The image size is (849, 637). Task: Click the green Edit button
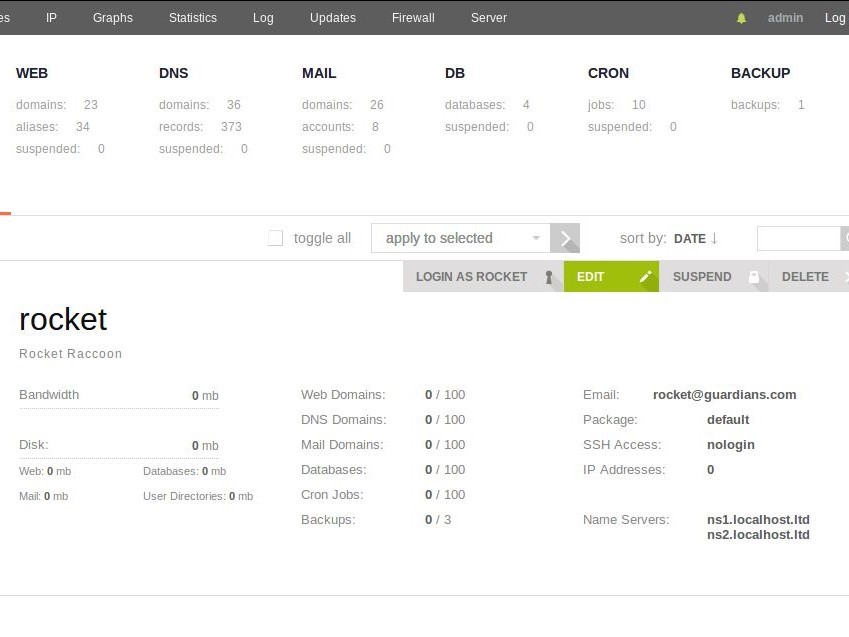coord(611,277)
